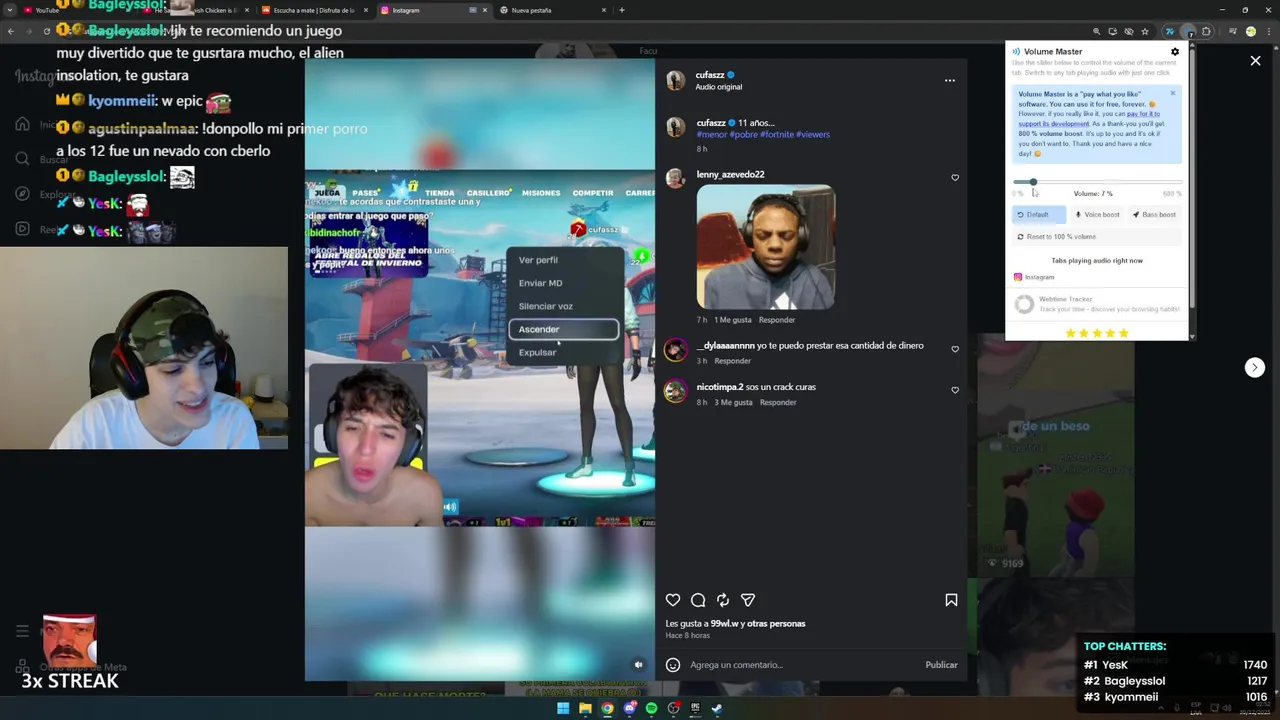This screenshot has width=1280, height=720.
Task: Open emoji picker in comment box
Action: point(673,665)
